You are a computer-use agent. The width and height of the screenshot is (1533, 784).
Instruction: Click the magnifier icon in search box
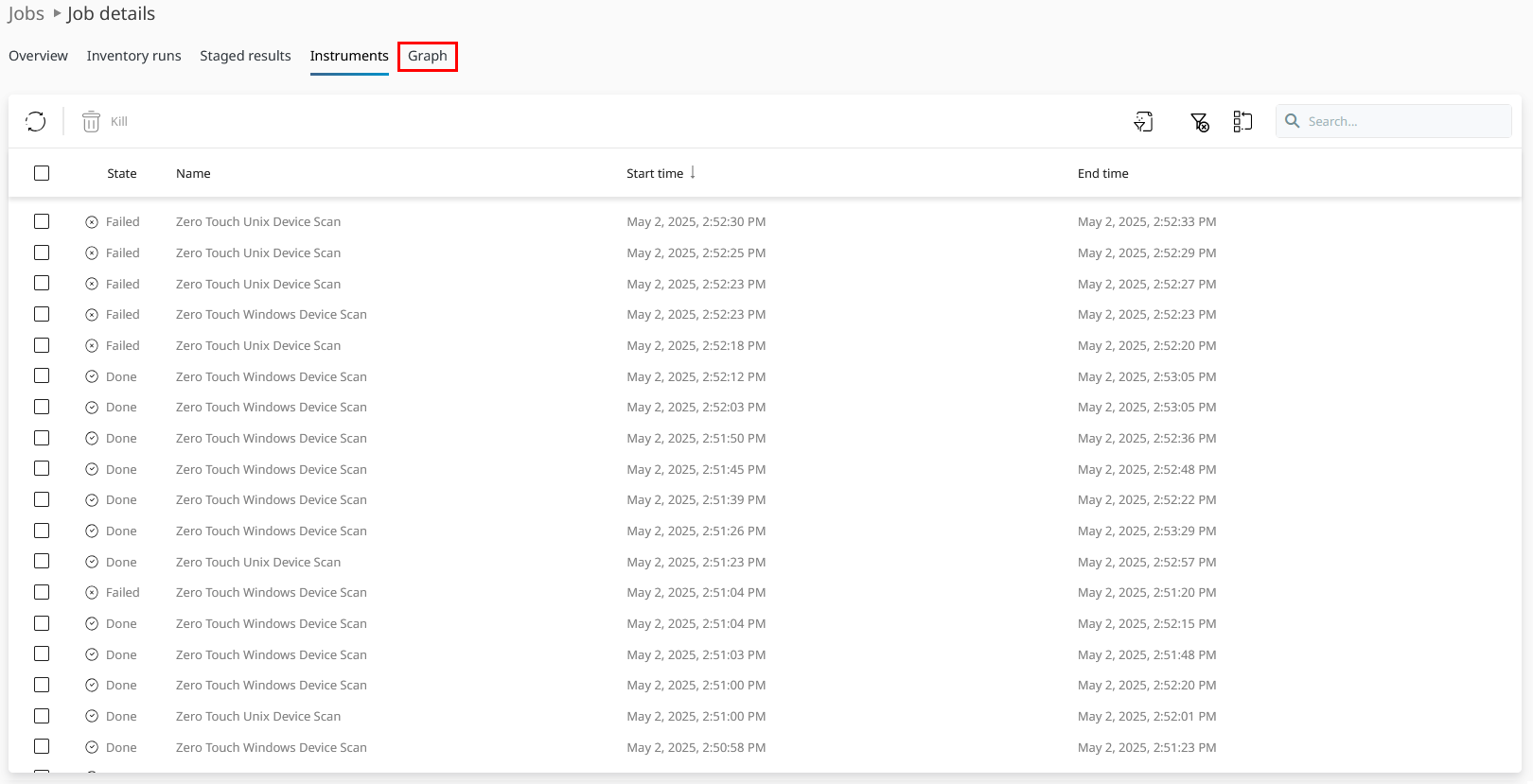click(x=1293, y=121)
